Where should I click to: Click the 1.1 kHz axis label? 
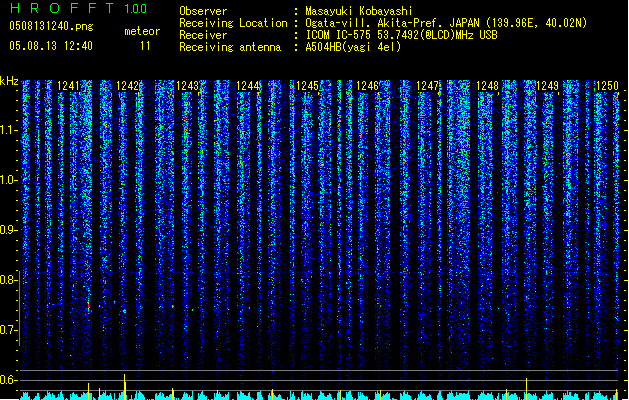pos(8,130)
